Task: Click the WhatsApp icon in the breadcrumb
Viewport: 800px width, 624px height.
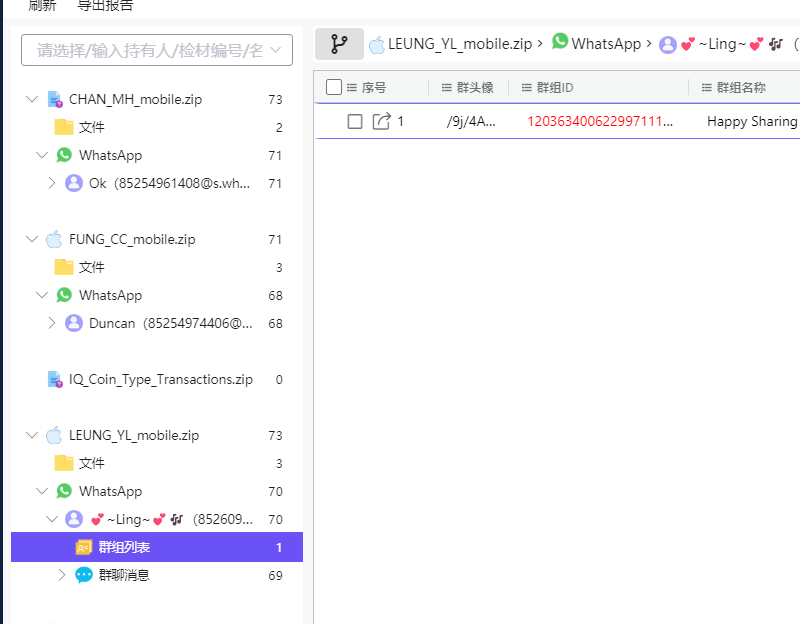Action: tap(560, 44)
